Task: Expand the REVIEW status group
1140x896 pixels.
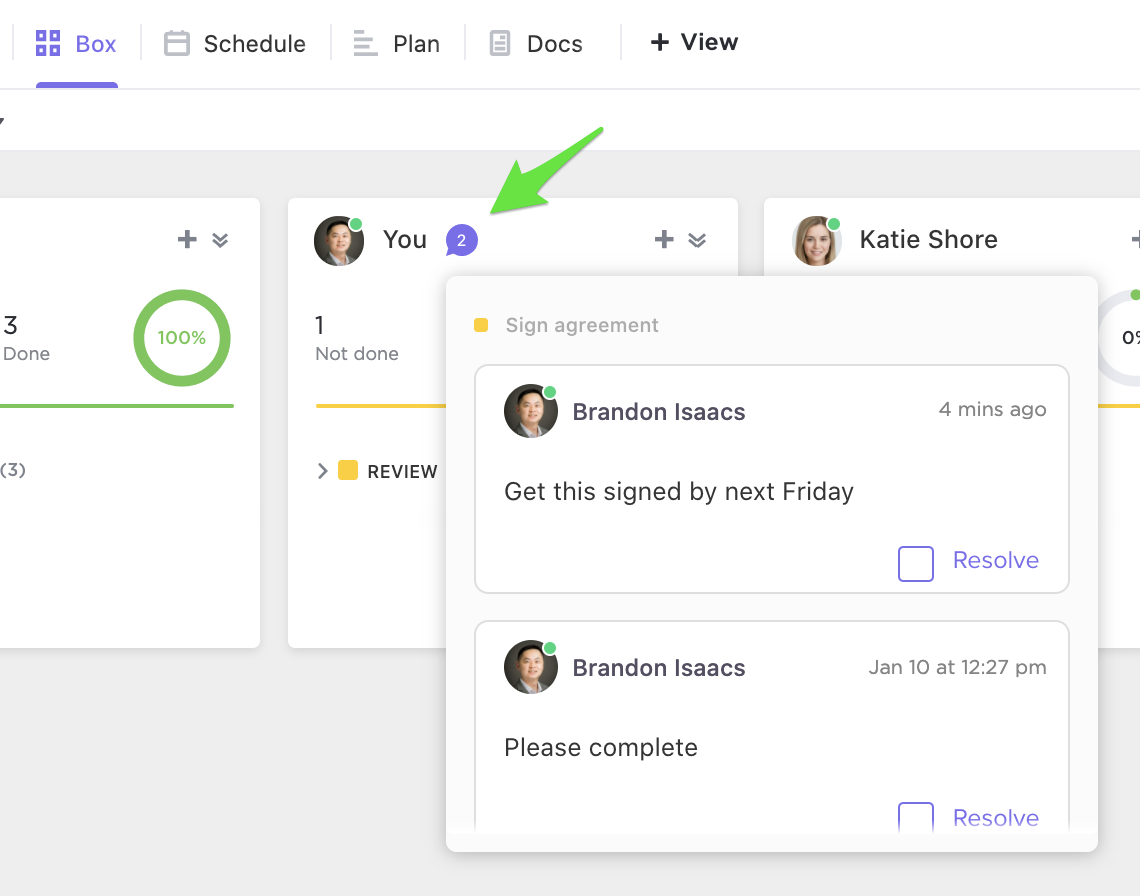Action: 322,471
